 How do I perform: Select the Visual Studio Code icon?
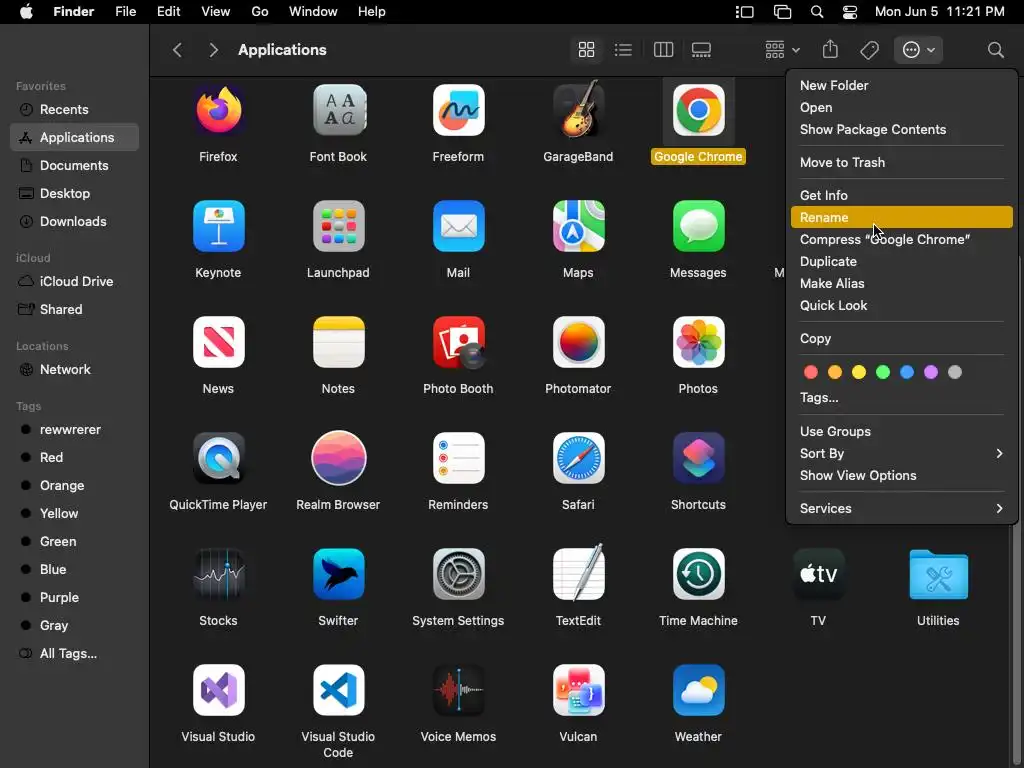pos(338,690)
